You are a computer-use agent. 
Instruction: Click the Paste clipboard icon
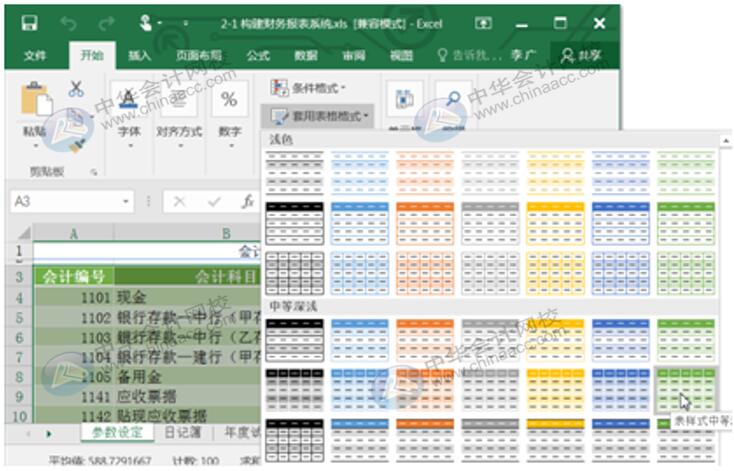36,99
